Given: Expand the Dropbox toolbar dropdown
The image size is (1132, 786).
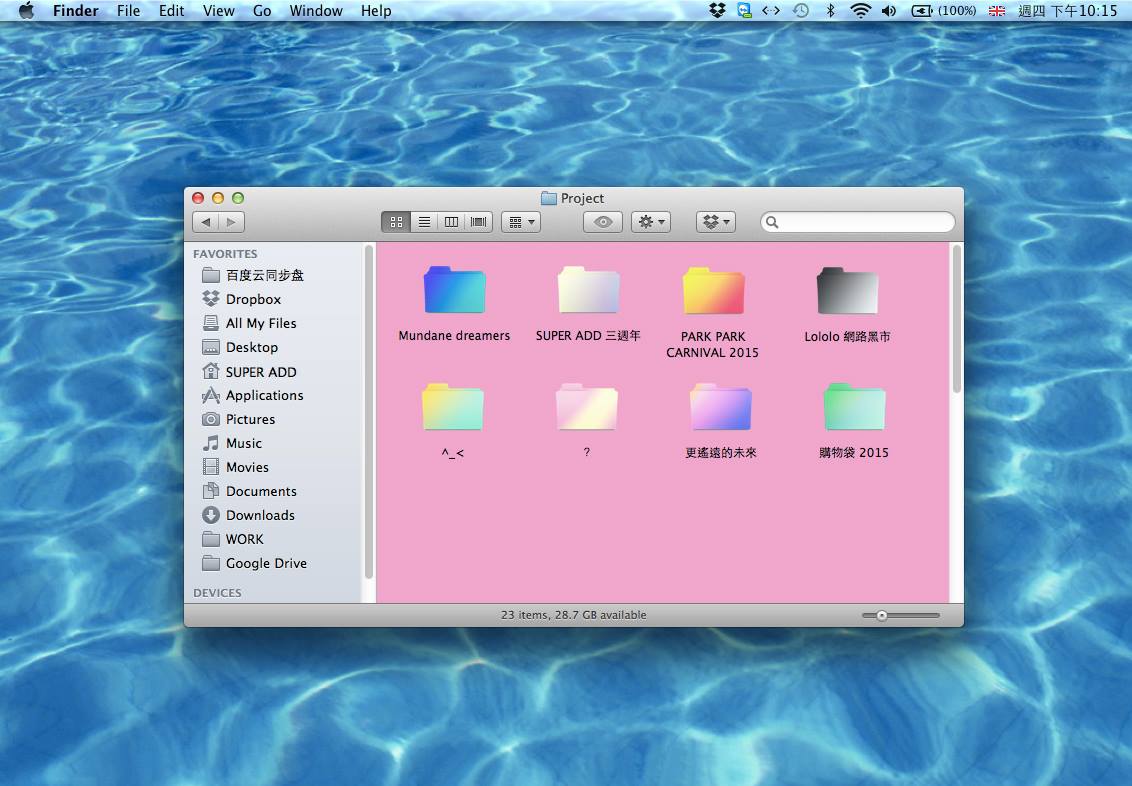Looking at the screenshot, I should pos(716,222).
